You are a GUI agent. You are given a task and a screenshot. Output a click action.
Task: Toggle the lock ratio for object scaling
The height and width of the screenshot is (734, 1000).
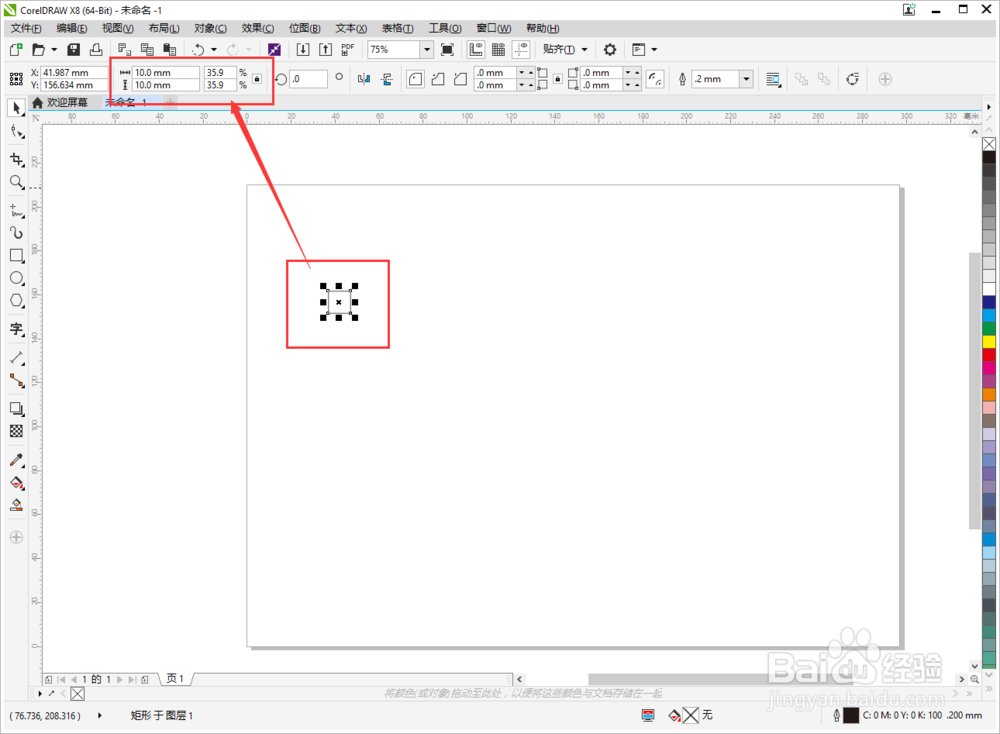258,78
